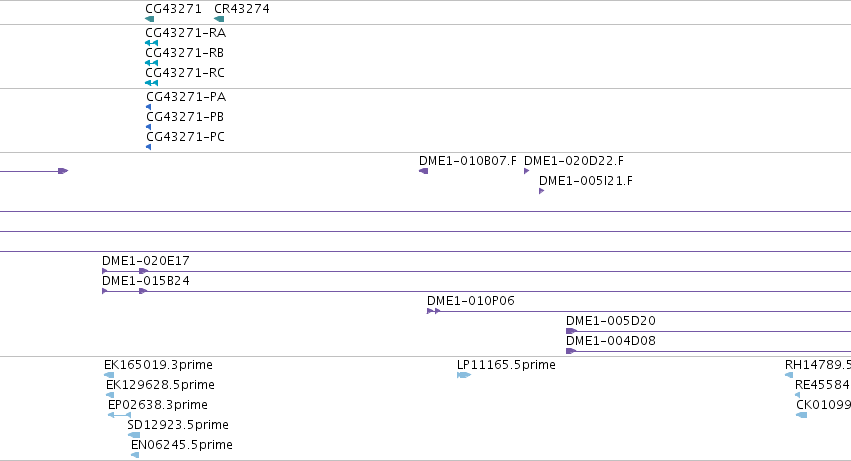Click the CG43271 gene arrow glyph
851x461 pixels.
tap(150, 19)
